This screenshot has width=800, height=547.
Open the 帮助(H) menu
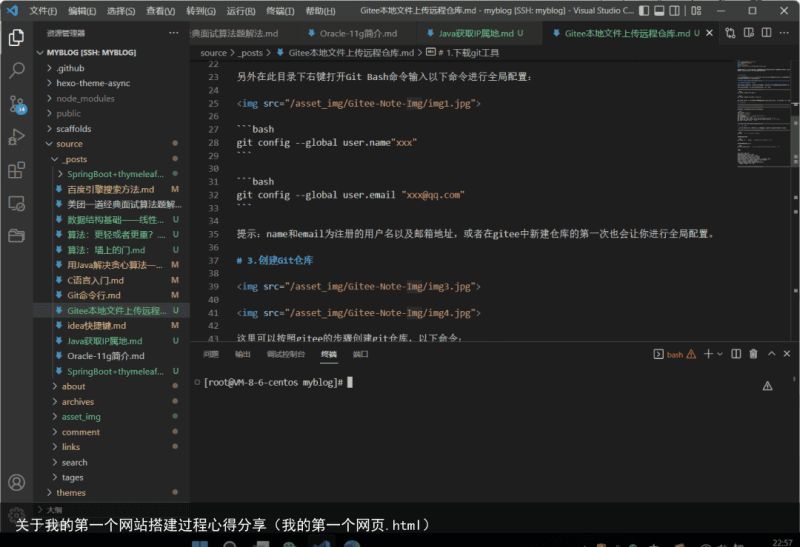[x=320, y=11]
